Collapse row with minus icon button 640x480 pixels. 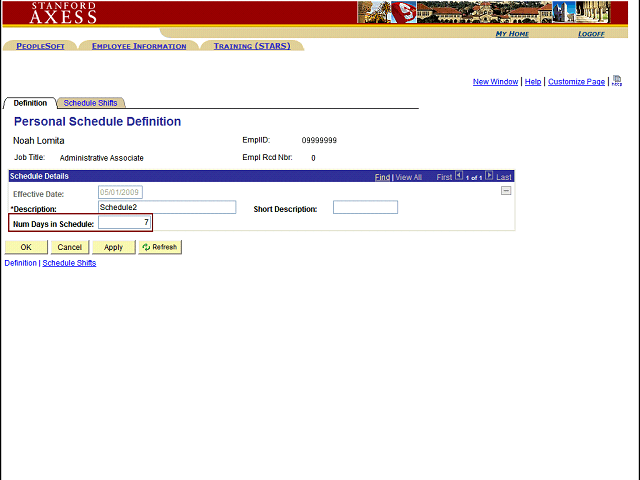(x=506, y=191)
